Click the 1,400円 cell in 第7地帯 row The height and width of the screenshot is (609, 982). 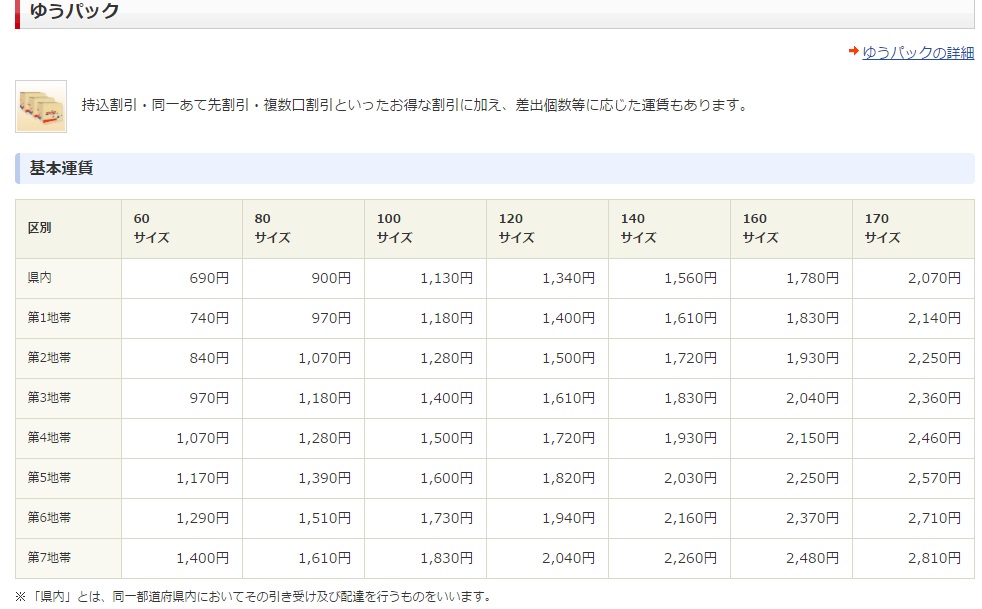coord(182,558)
